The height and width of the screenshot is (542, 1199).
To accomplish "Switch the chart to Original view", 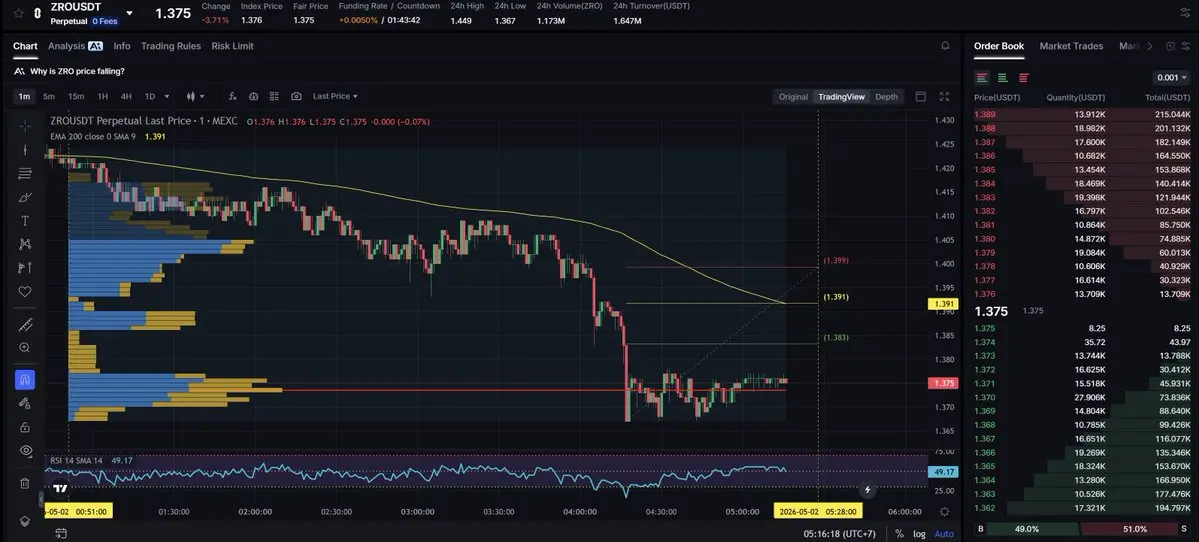I will pos(793,96).
